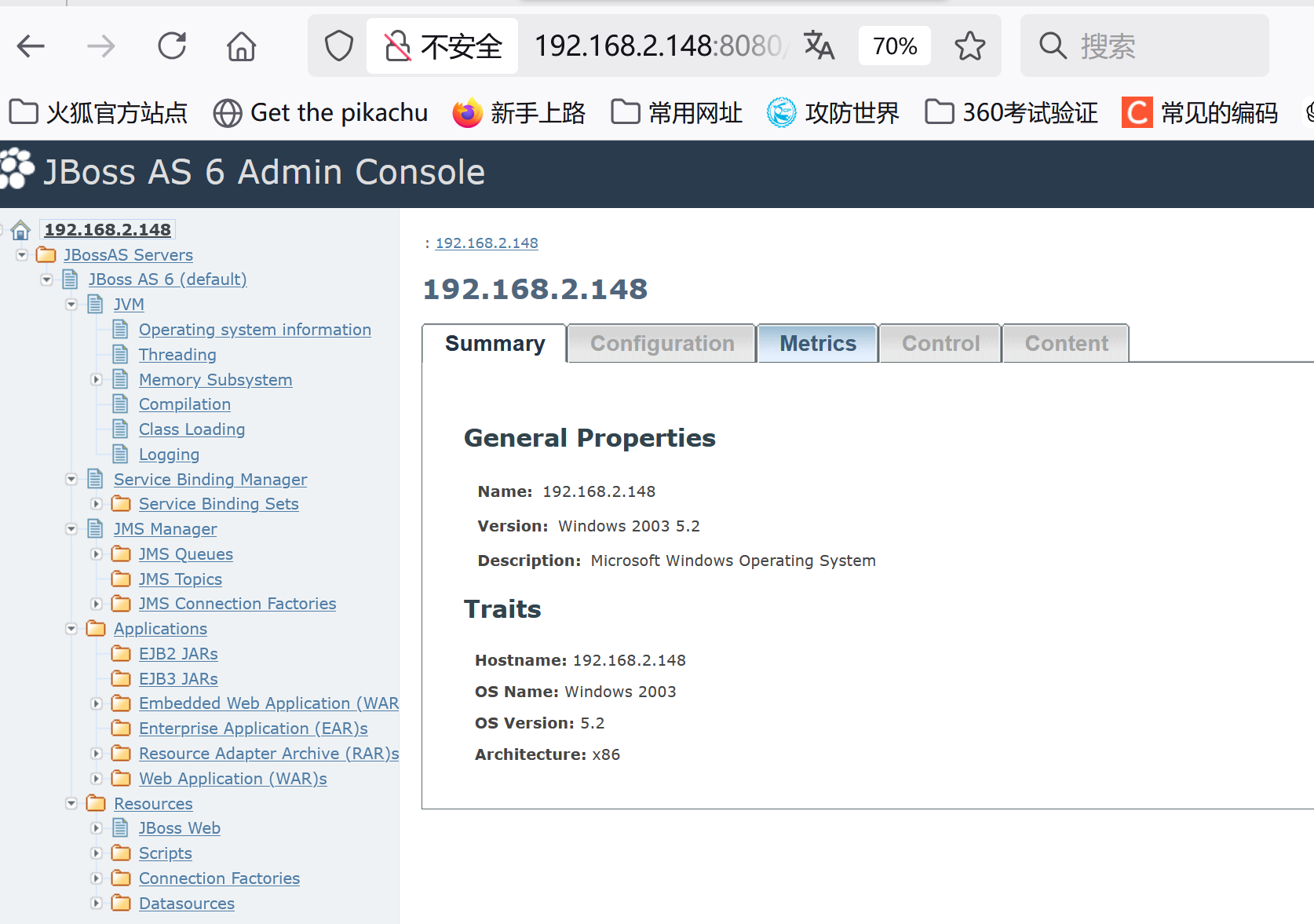Screen dimensions: 1314x924
Task: Focus the search box
Action: tap(1144, 46)
